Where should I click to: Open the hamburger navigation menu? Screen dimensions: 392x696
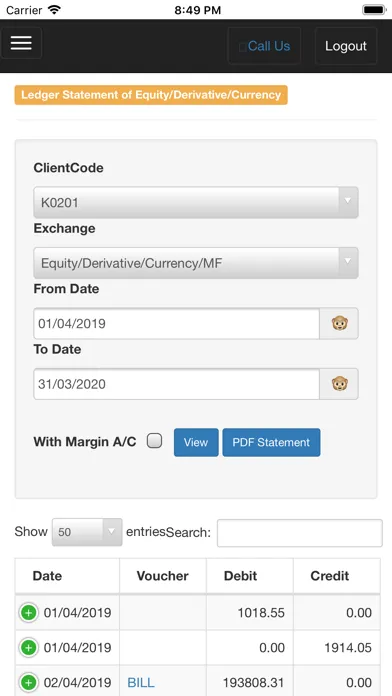point(21,43)
